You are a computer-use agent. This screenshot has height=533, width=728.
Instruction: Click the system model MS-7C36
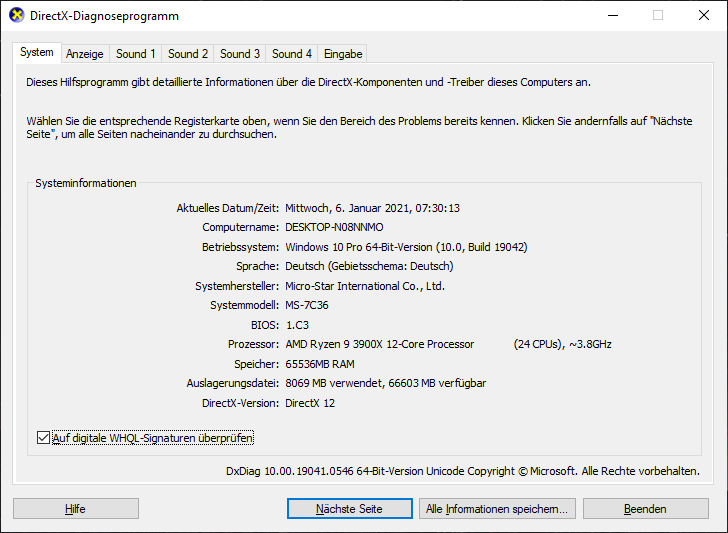(x=307, y=306)
